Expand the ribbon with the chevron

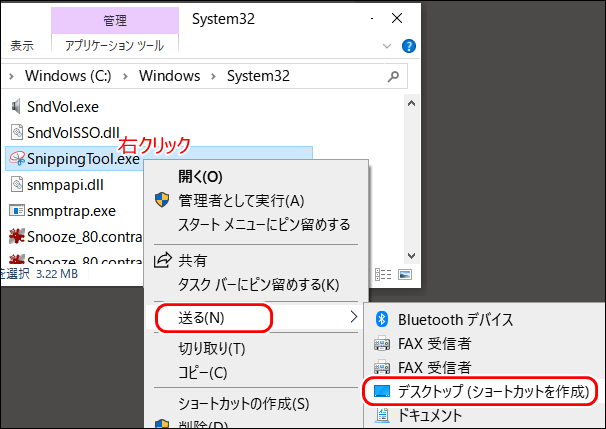pos(386,46)
